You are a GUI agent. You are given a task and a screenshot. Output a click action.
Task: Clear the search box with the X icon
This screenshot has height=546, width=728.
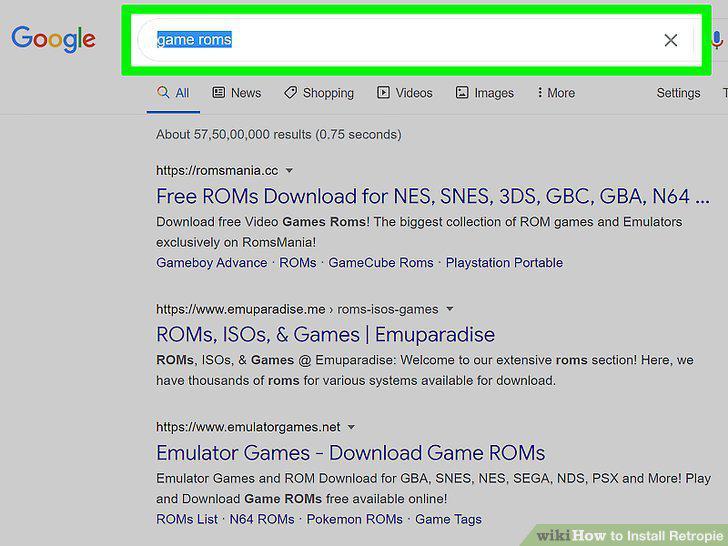click(670, 40)
